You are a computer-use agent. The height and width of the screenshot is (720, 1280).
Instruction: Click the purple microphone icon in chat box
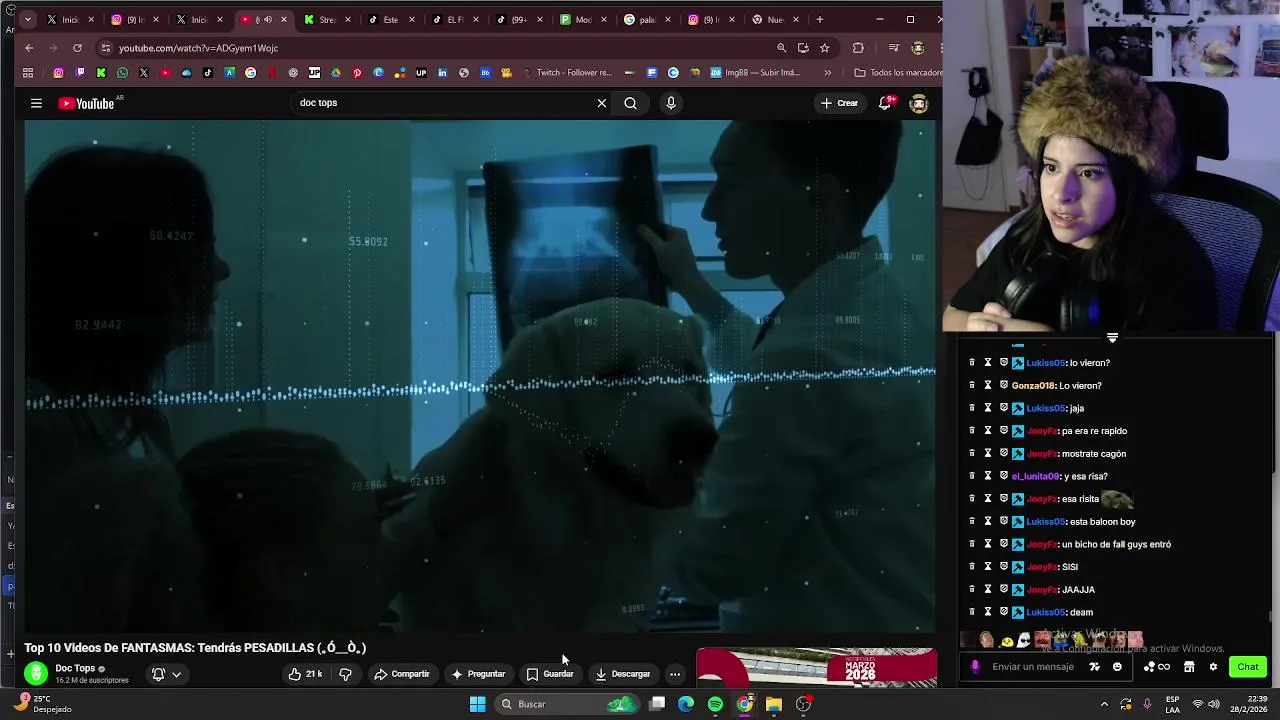click(x=975, y=667)
